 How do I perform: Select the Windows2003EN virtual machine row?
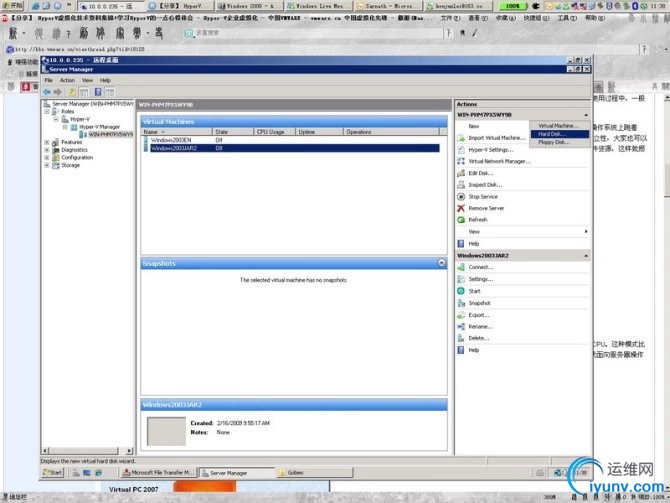(x=292, y=140)
